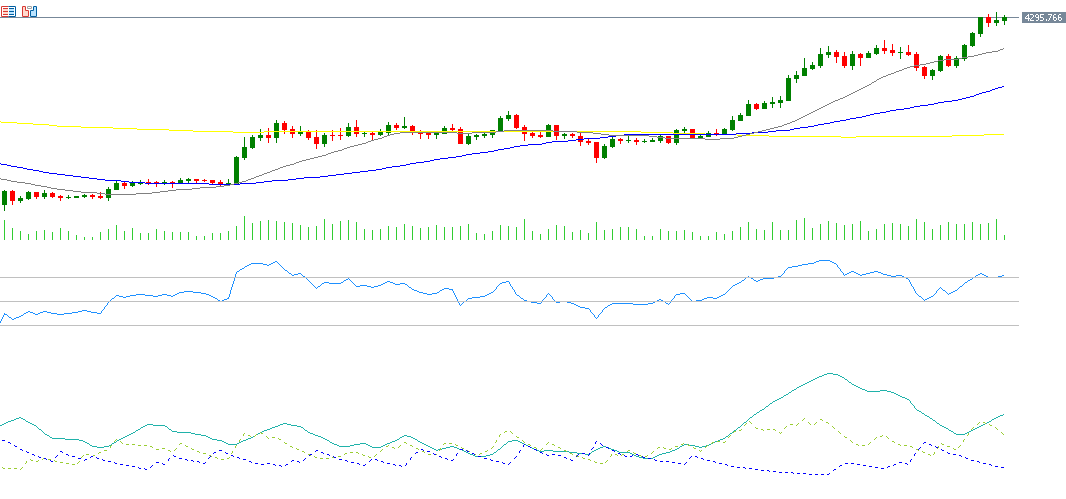This screenshot has width=1066, height=499.
Task: Click the last candlestick on the chart
Action: (1004, 20)
